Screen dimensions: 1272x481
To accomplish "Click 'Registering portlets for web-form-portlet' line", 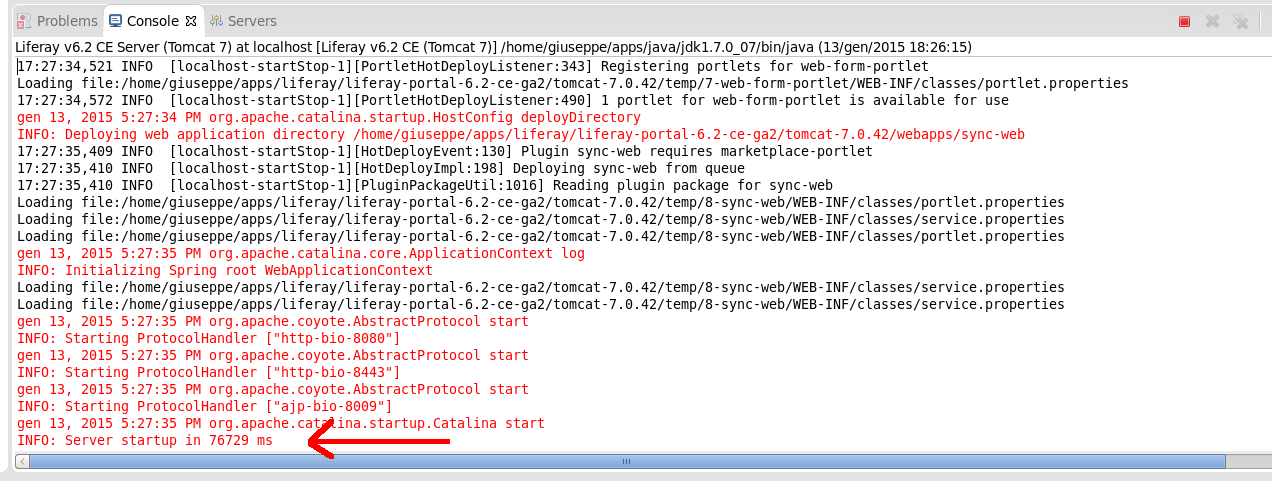I will pyautogui.click(x=473, y=66).
